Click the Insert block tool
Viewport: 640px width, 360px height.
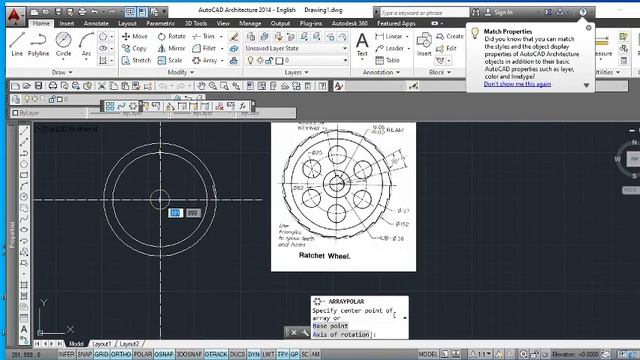coord(424,45)
